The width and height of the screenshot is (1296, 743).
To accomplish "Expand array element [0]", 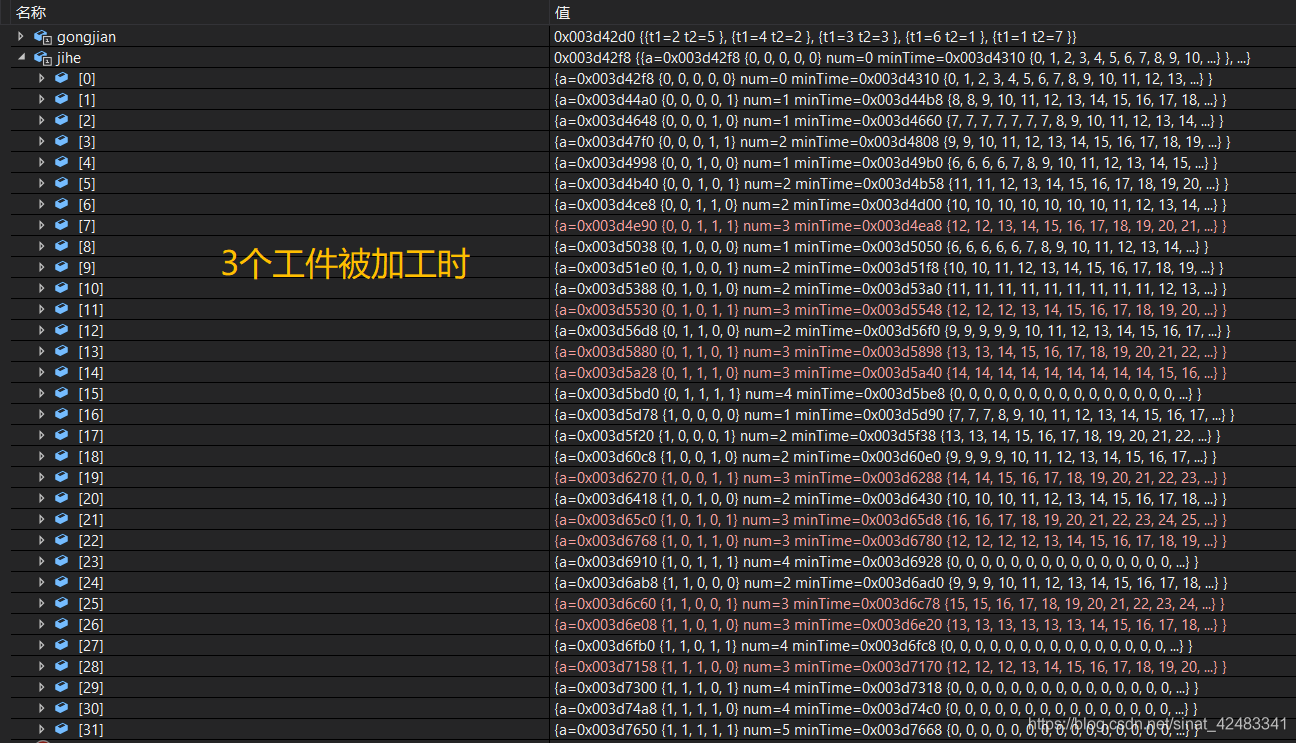I will click(41, 78).
